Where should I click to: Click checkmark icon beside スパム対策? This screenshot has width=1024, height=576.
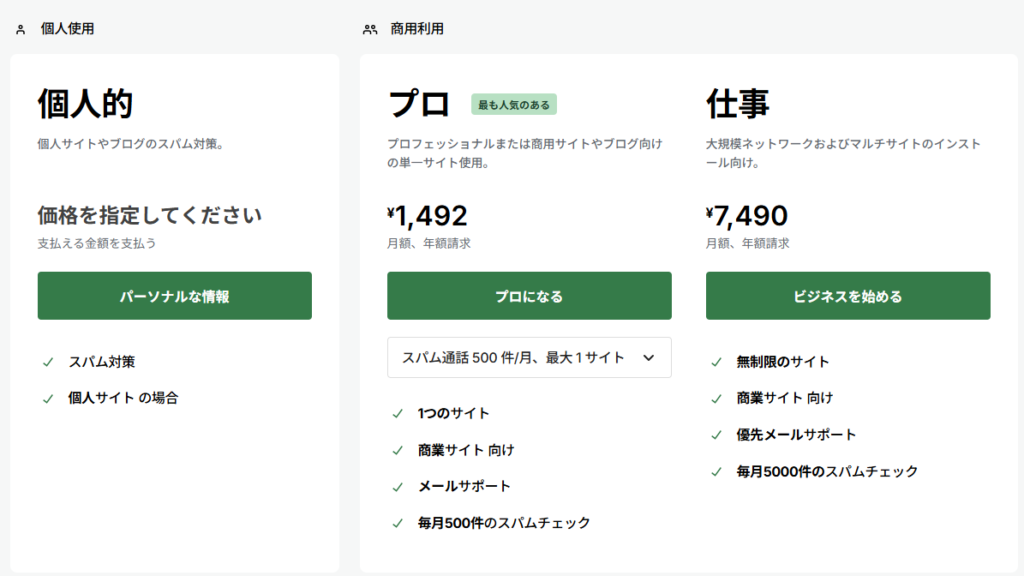(x=48, y=362)
